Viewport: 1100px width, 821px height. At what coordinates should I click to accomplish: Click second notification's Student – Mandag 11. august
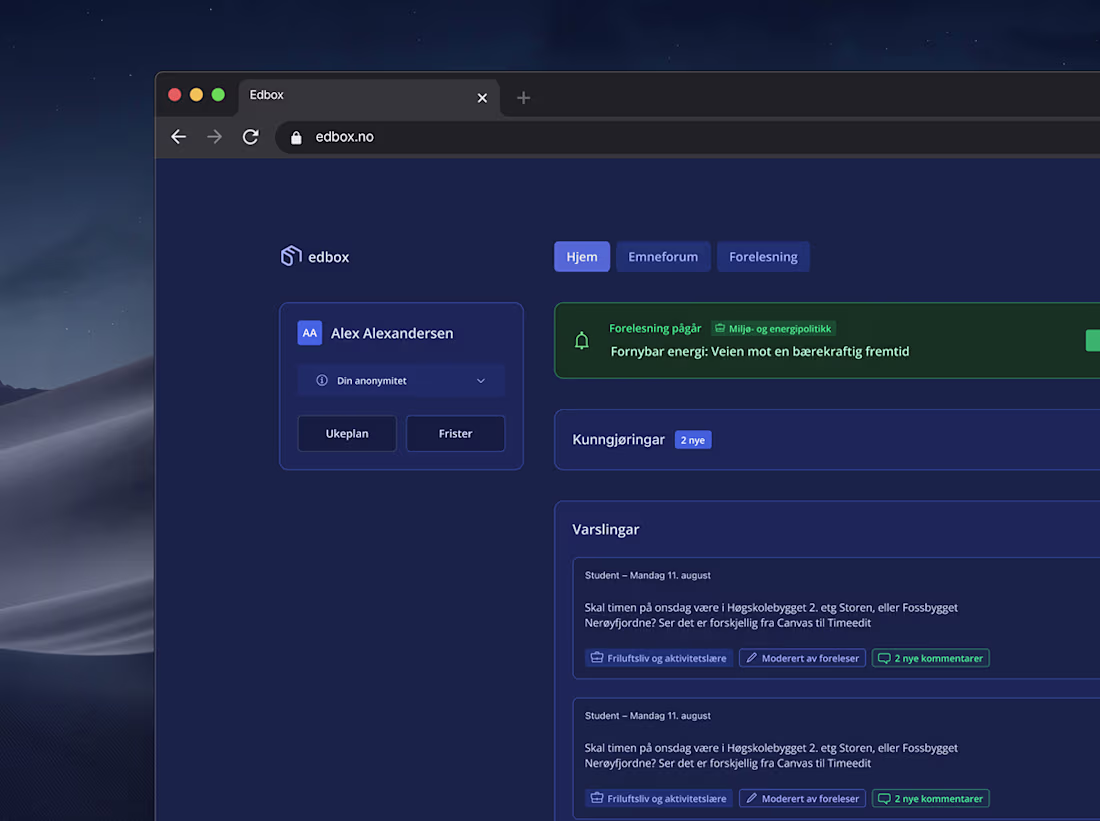coord(648,716)
